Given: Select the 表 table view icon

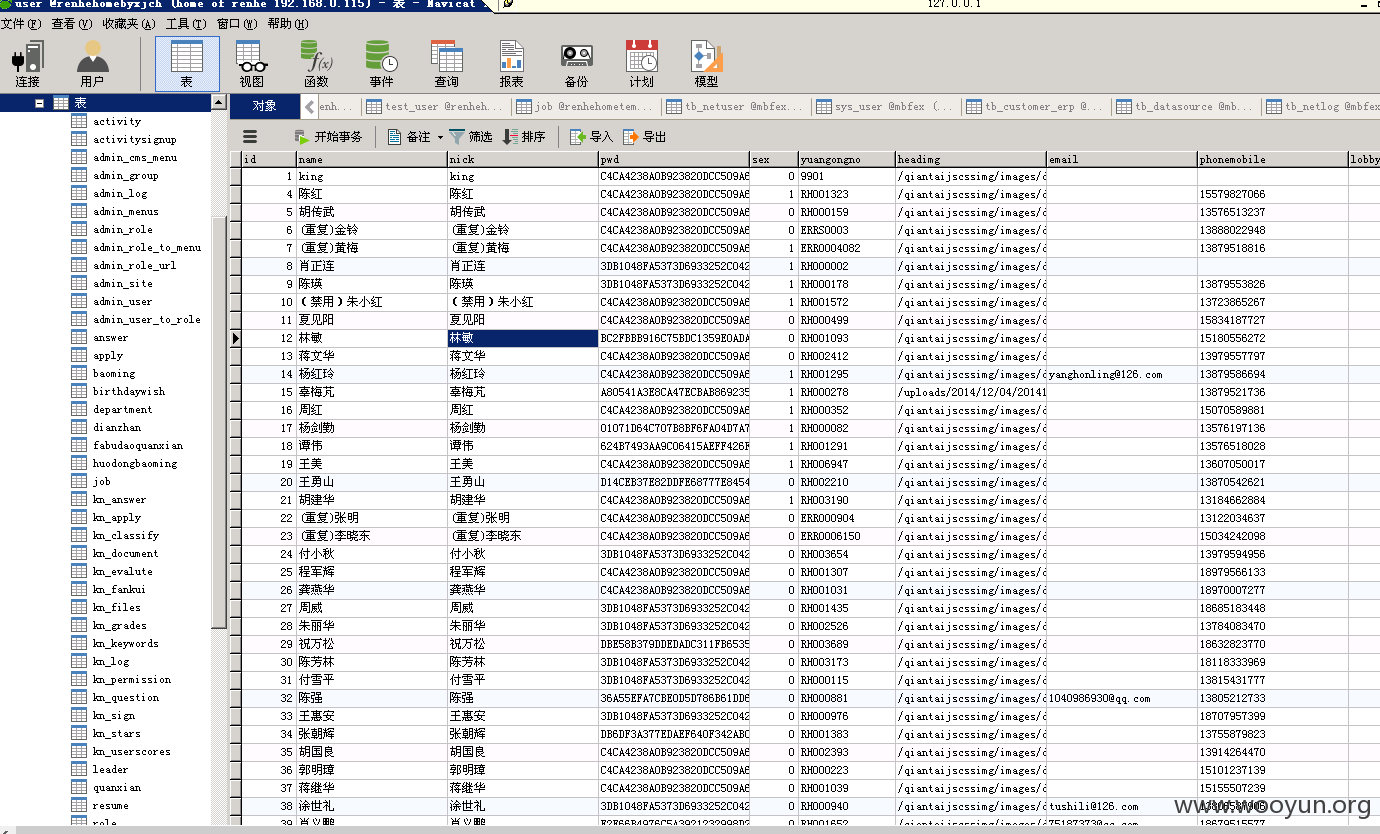Looking at the screenshot, I should pos(187,64).
